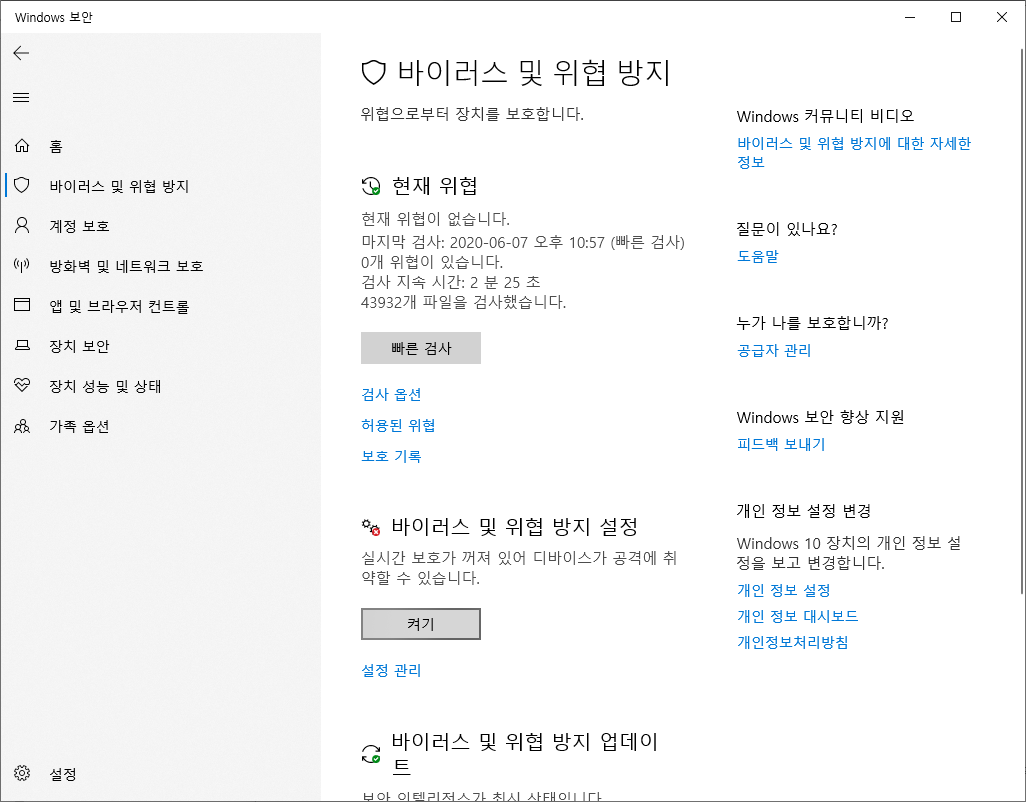
Task: Click the vertical scrollbar on right edge
Action: click(1021, 321)
